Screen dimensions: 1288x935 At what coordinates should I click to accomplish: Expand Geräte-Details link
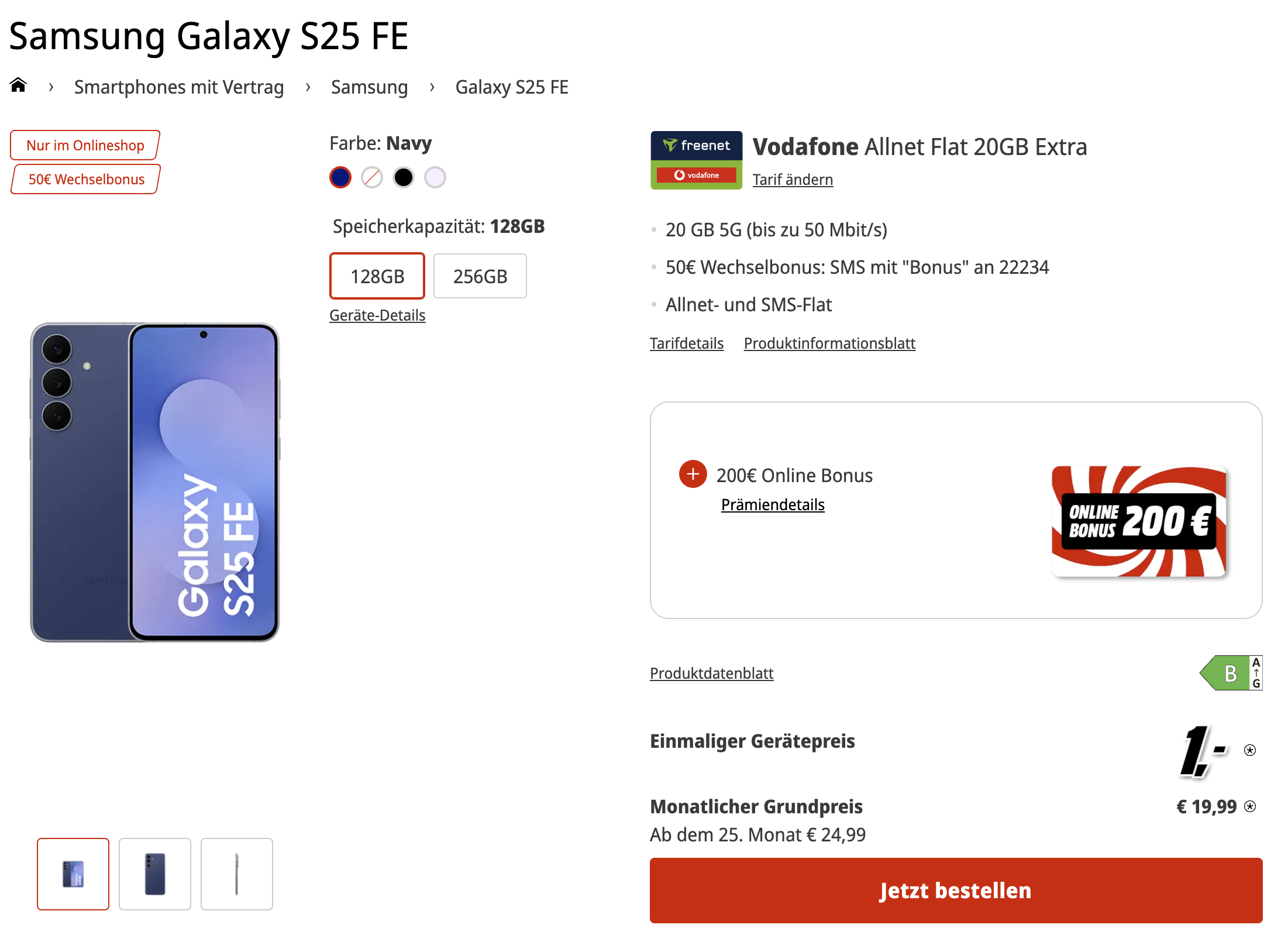377,315
